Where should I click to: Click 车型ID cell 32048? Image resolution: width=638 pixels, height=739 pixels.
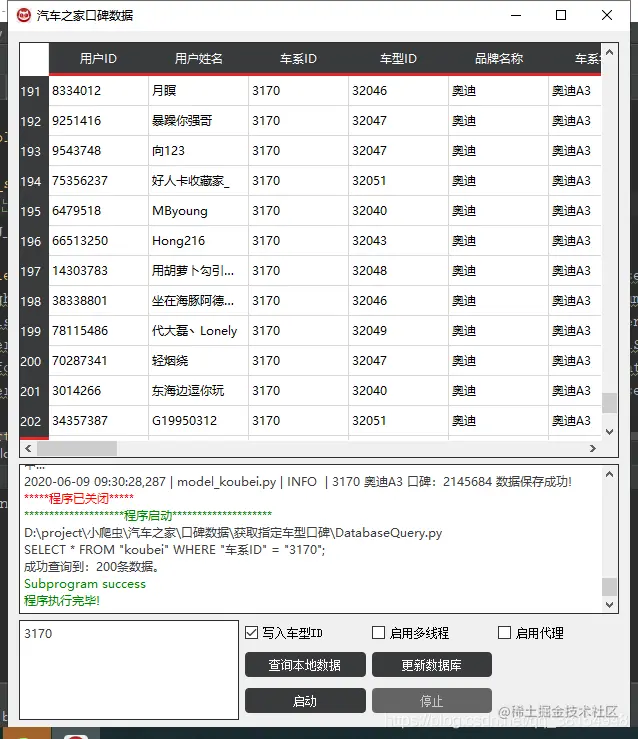pos(398,271)
